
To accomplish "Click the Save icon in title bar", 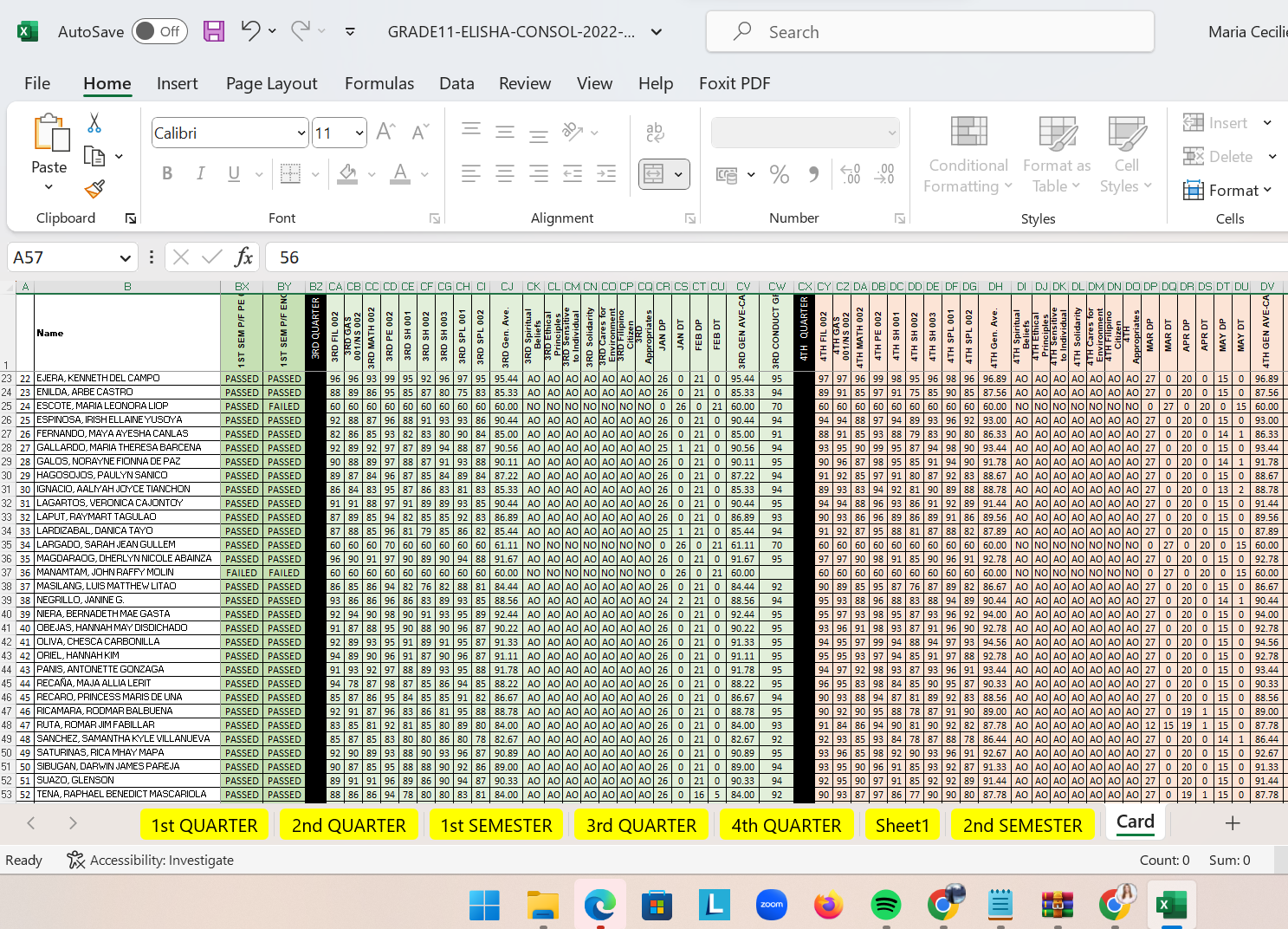I will pyautogui.click(x=214, y=31).
